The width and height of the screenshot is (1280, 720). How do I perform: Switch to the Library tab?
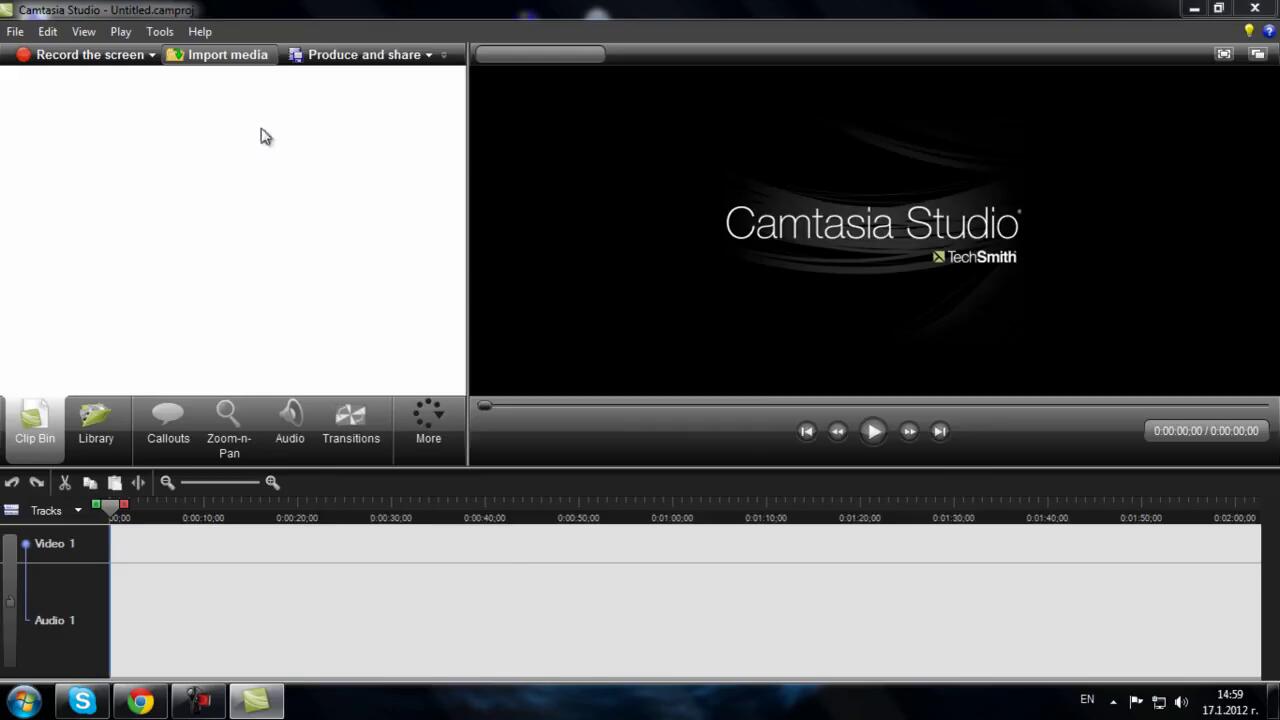96,424
